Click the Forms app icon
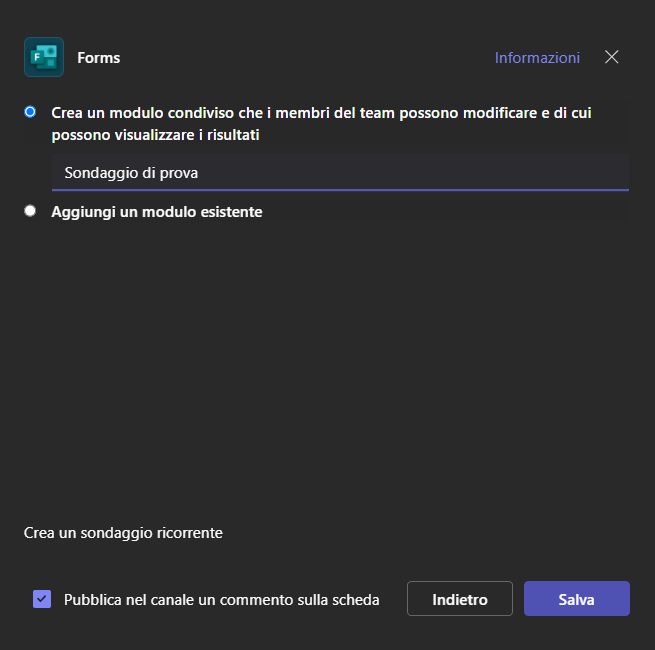This screenshot has width=655, height=650. tap(44, 57)
